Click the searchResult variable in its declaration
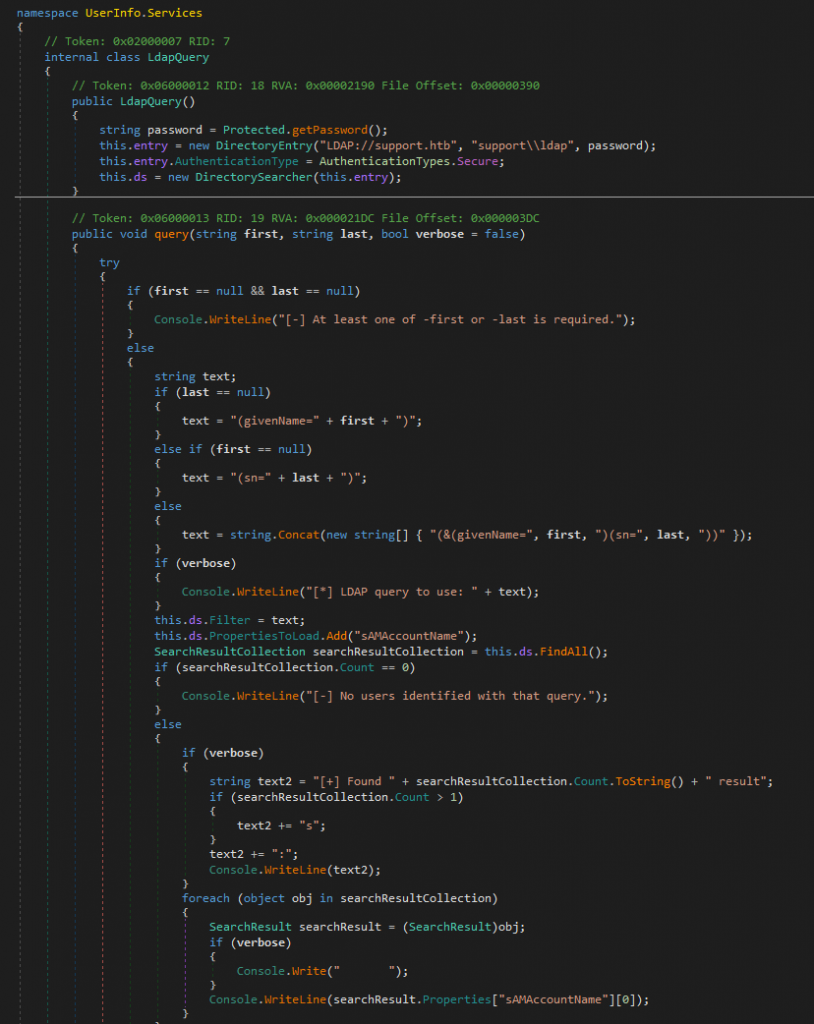 [x=336, y=926]
